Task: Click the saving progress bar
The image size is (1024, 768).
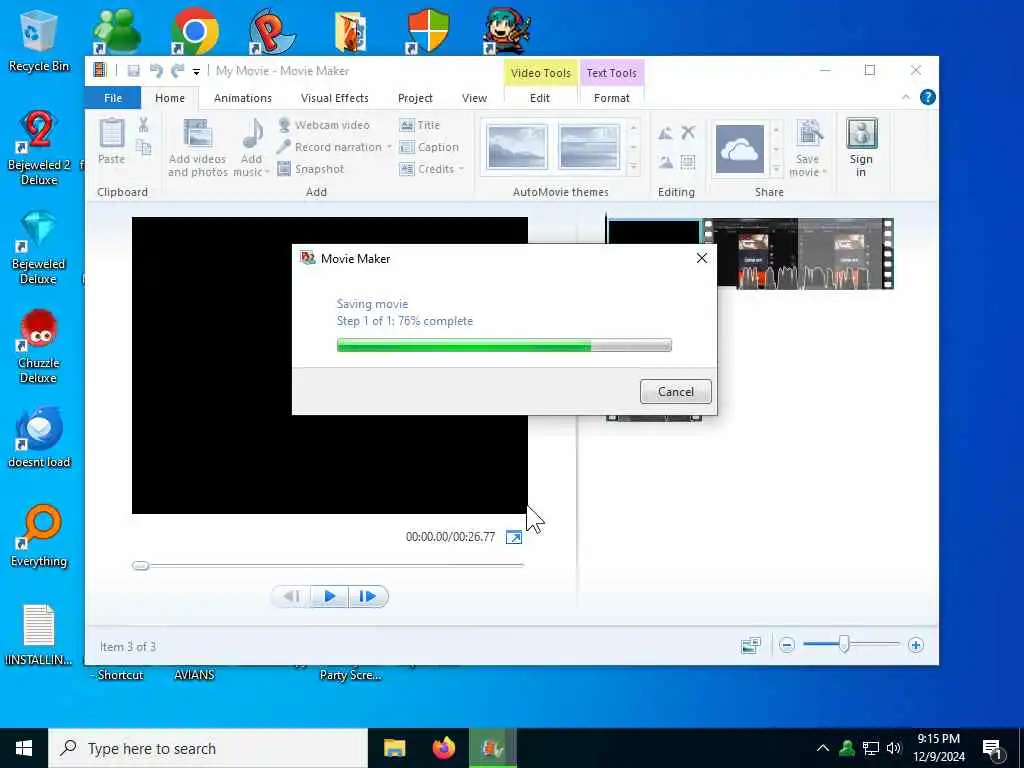Action: tap(504, 345)
